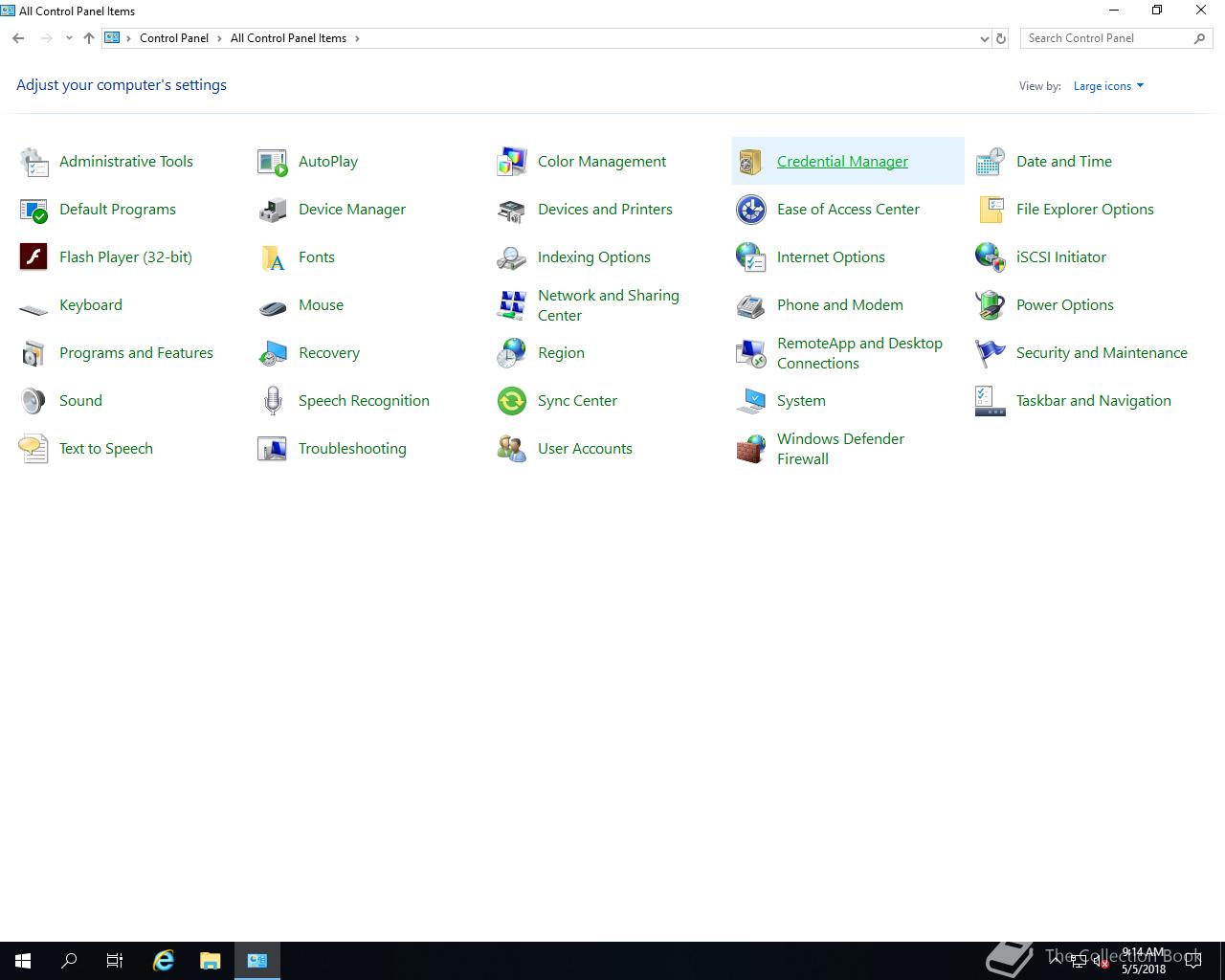This screenshot has width=1225, height=980.
Task: Open Security and Maintenance link
Action: tap(1102, 353)
